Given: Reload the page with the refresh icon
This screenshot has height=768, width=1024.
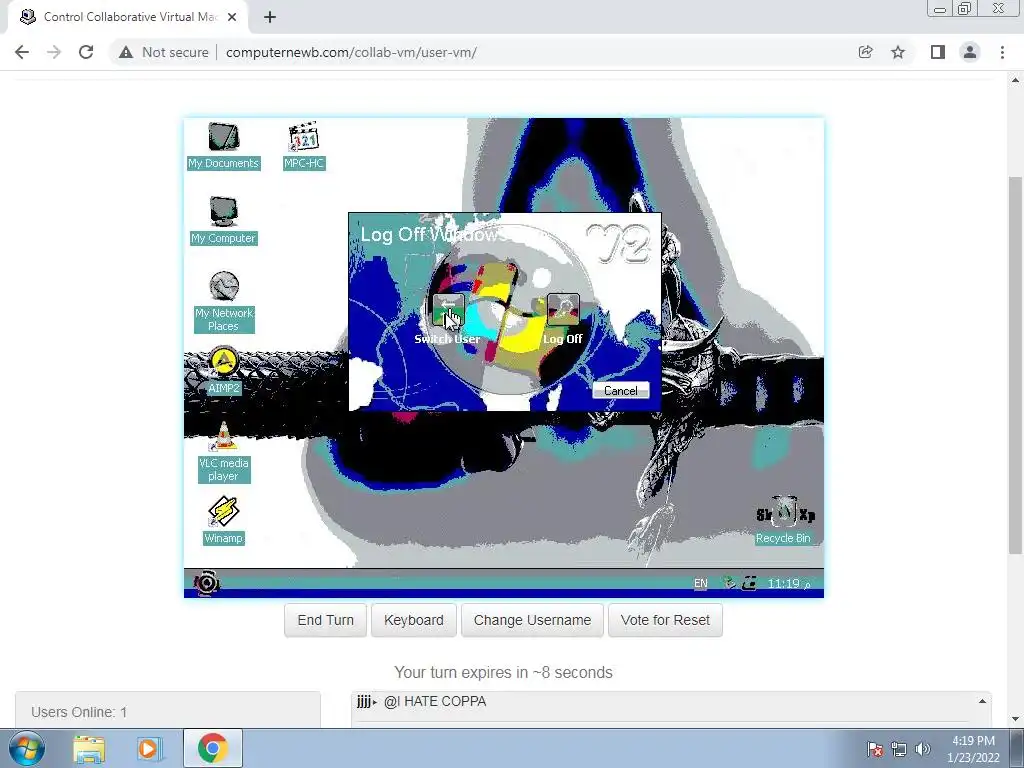Looking at the screenshot, I should click(86, 52).
